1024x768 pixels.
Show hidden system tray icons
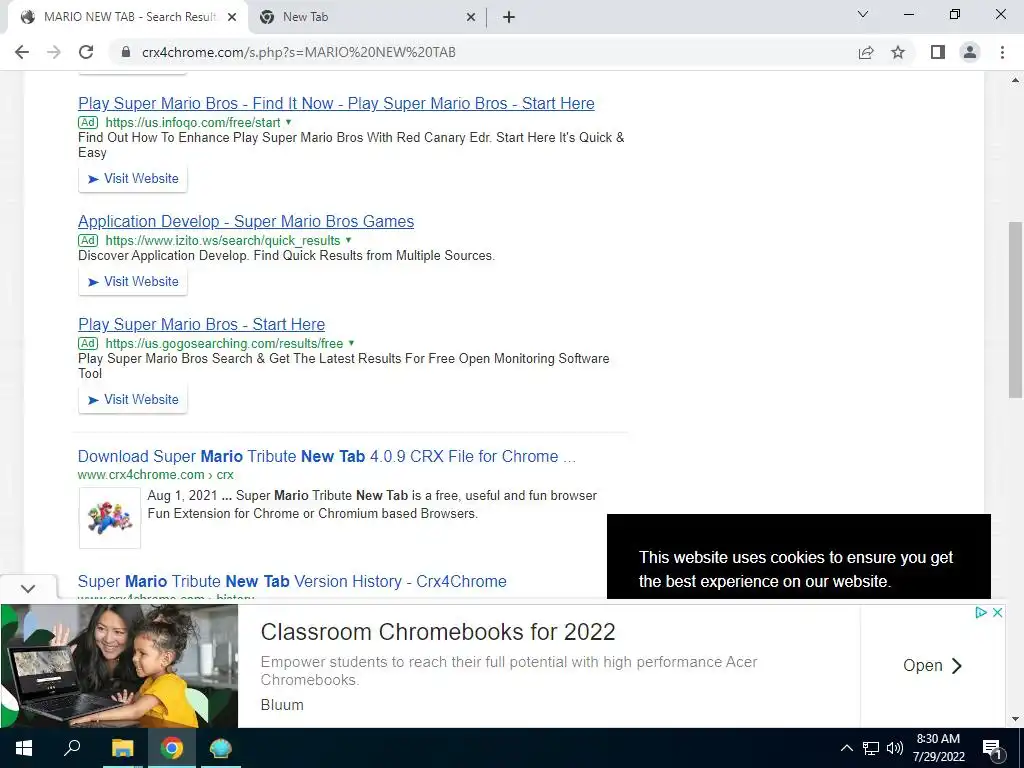pyautogui.click(x=846, y=748)
